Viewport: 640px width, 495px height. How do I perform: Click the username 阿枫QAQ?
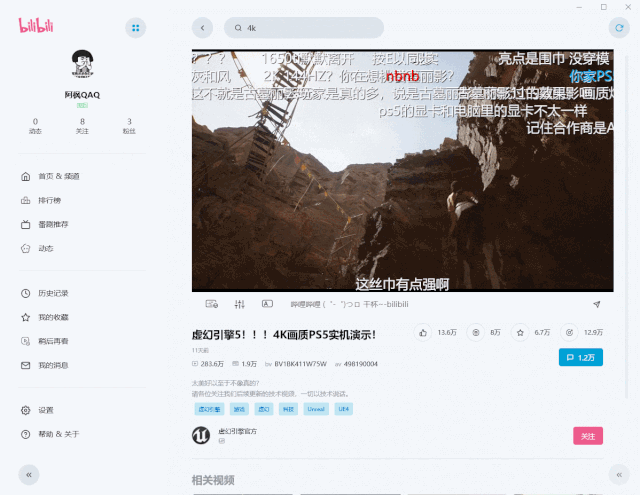click(82, 95)
